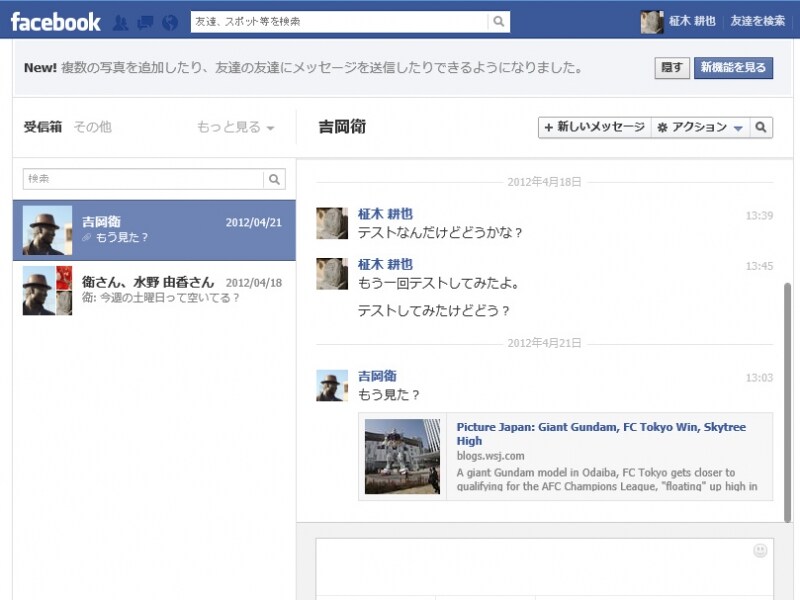This screenshot has height=600, width=800.
Task: Click the 新しいメッセージ button
Action: coord(594,127)
